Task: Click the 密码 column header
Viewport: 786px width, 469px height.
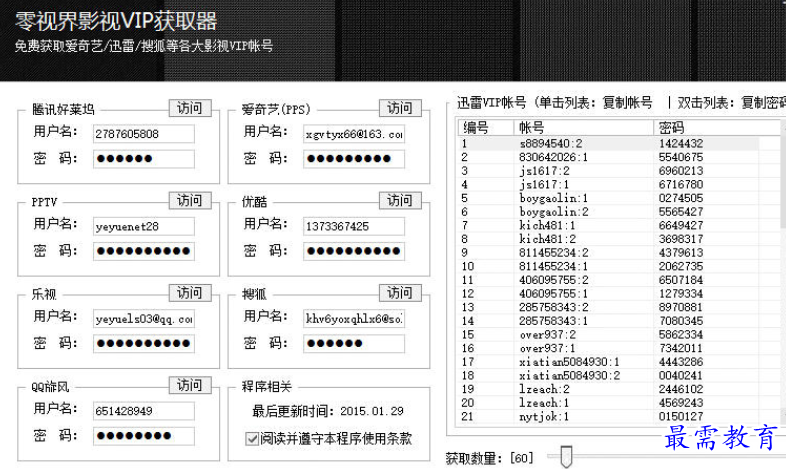Action: pyautogui.click(x=719, y=127)
